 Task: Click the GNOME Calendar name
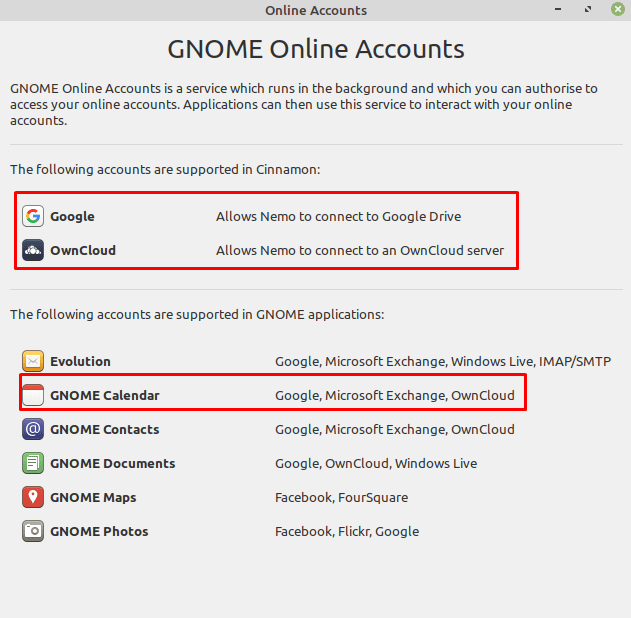pyautogui.click(x=105, y=395)
